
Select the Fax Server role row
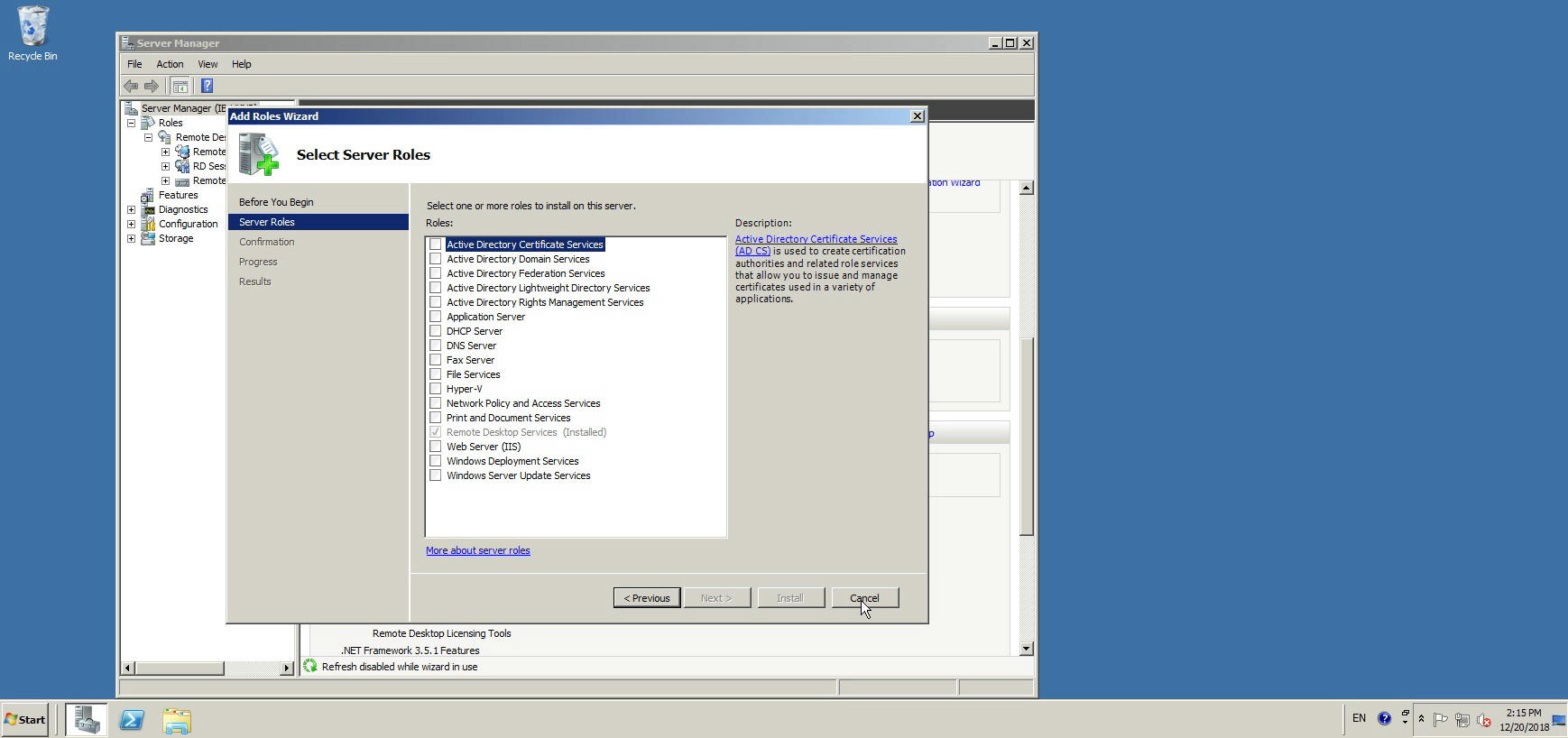click(x=470, y=360)
